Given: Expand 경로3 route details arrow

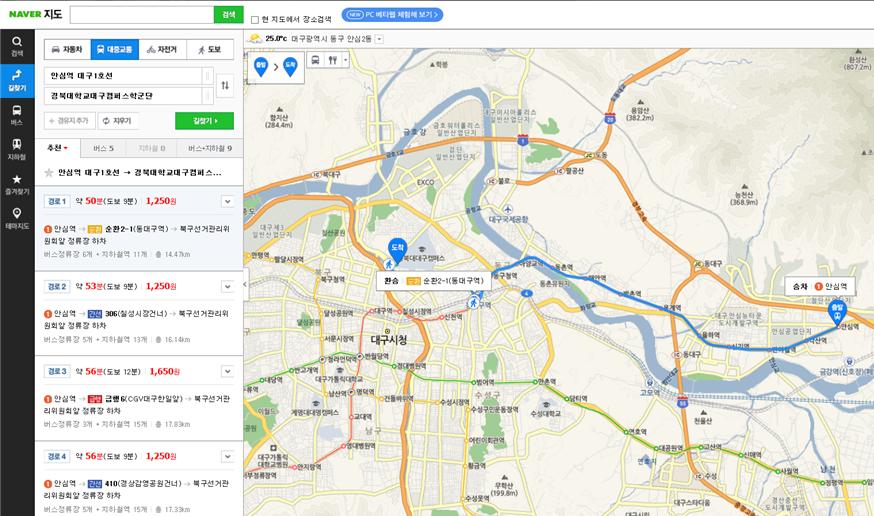Looking at the screenshot, I should tap(227, 371).
